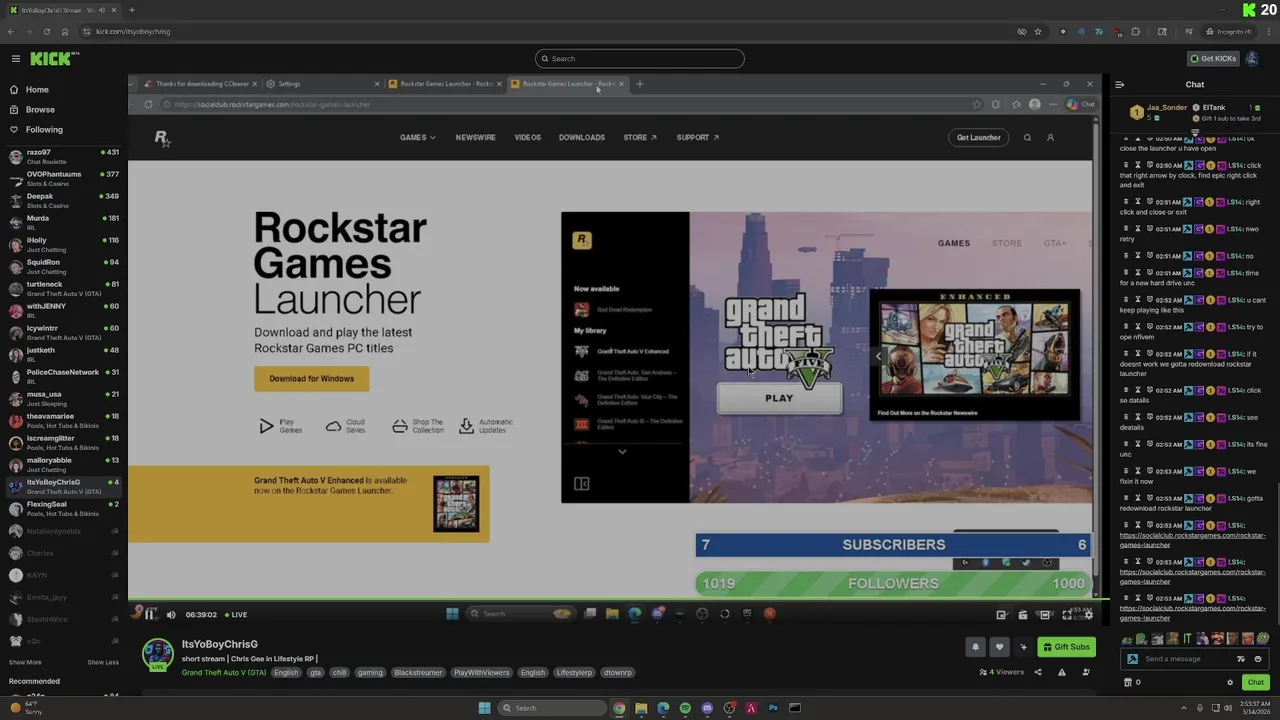1280x720 pixels.
Task: Mute the stream volume icon
Action: [x=171, y=615]
